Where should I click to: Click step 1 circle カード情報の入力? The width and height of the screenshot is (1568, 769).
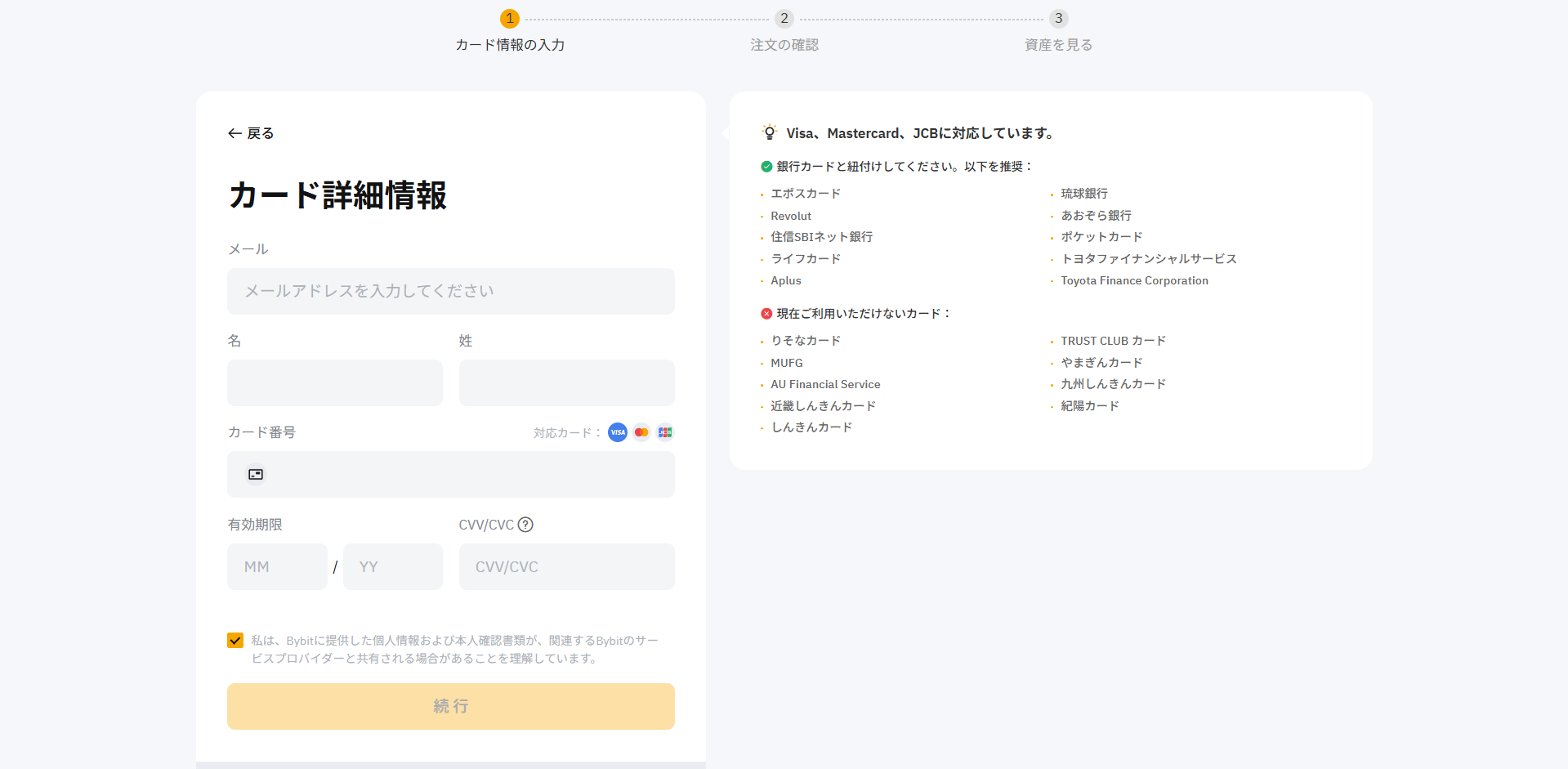pos(509,18)
